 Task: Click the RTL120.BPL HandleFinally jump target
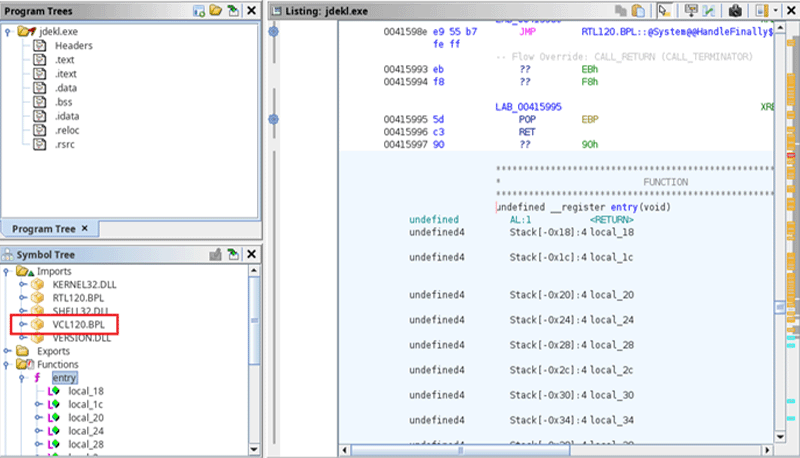point(677,32)
